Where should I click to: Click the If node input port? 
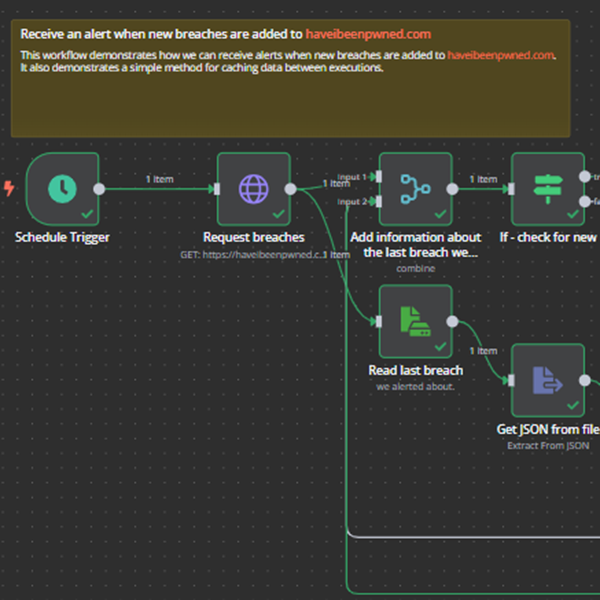point(511,189)
